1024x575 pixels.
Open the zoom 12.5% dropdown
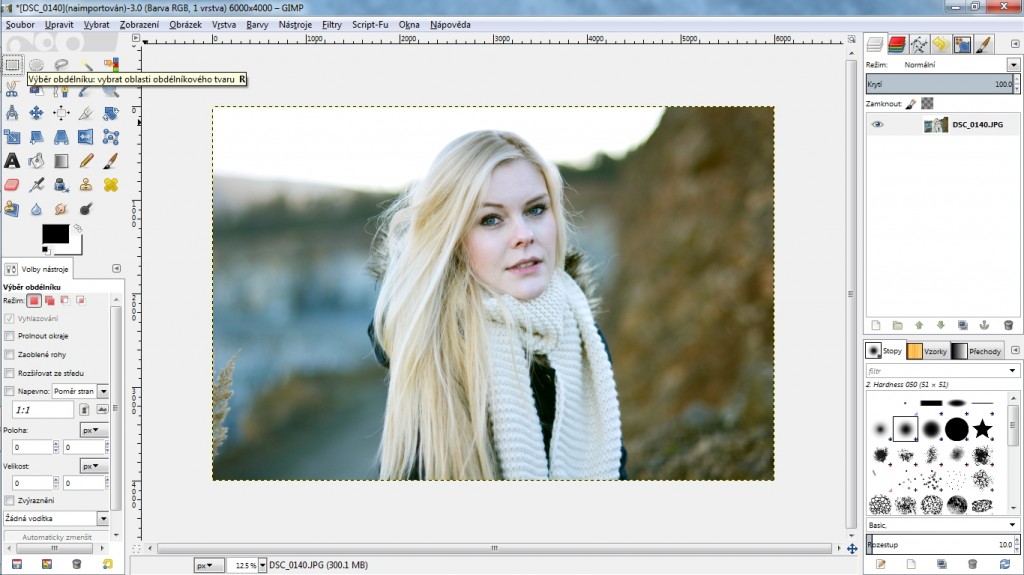tap(263, 565)
